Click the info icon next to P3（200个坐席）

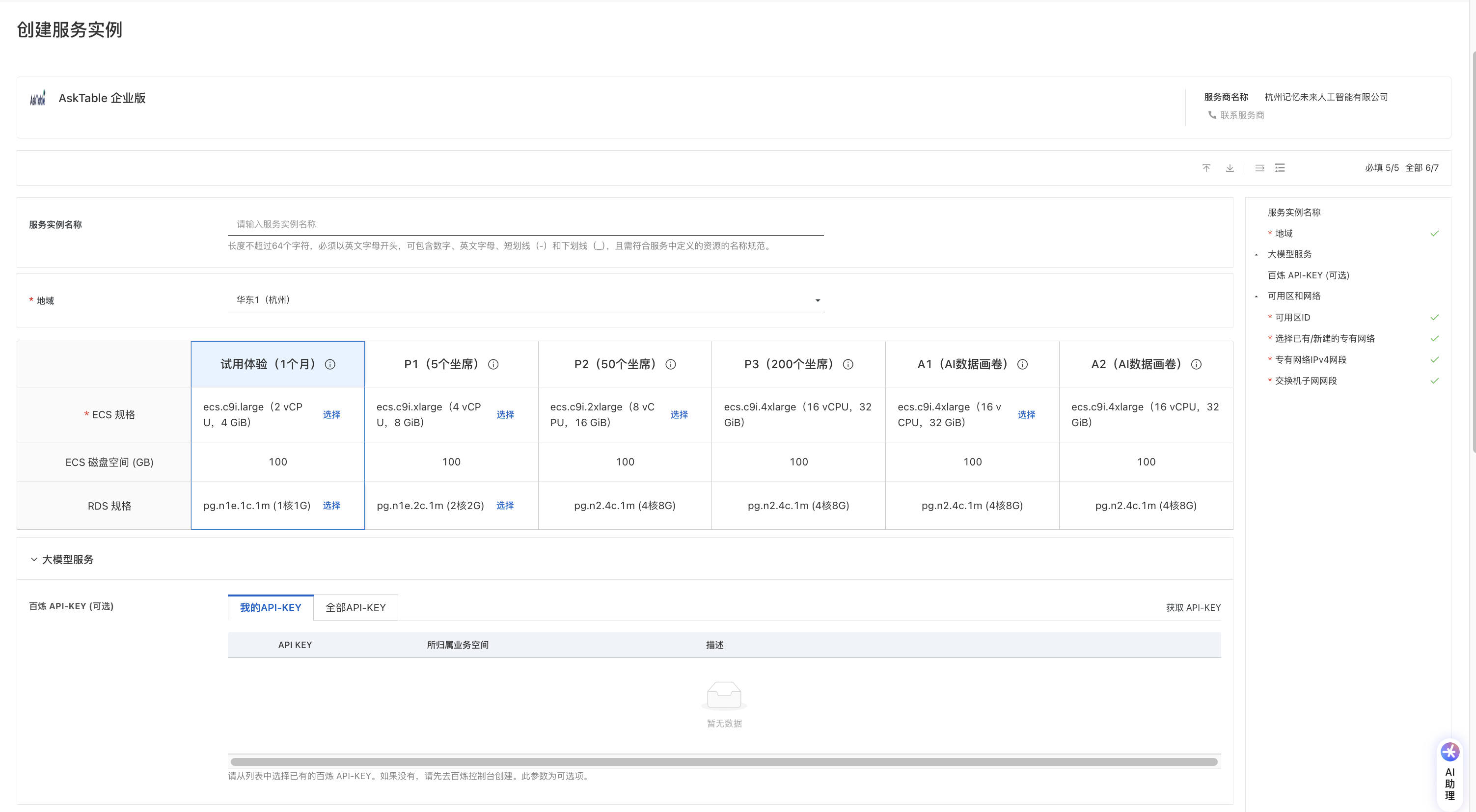point(848,364)
